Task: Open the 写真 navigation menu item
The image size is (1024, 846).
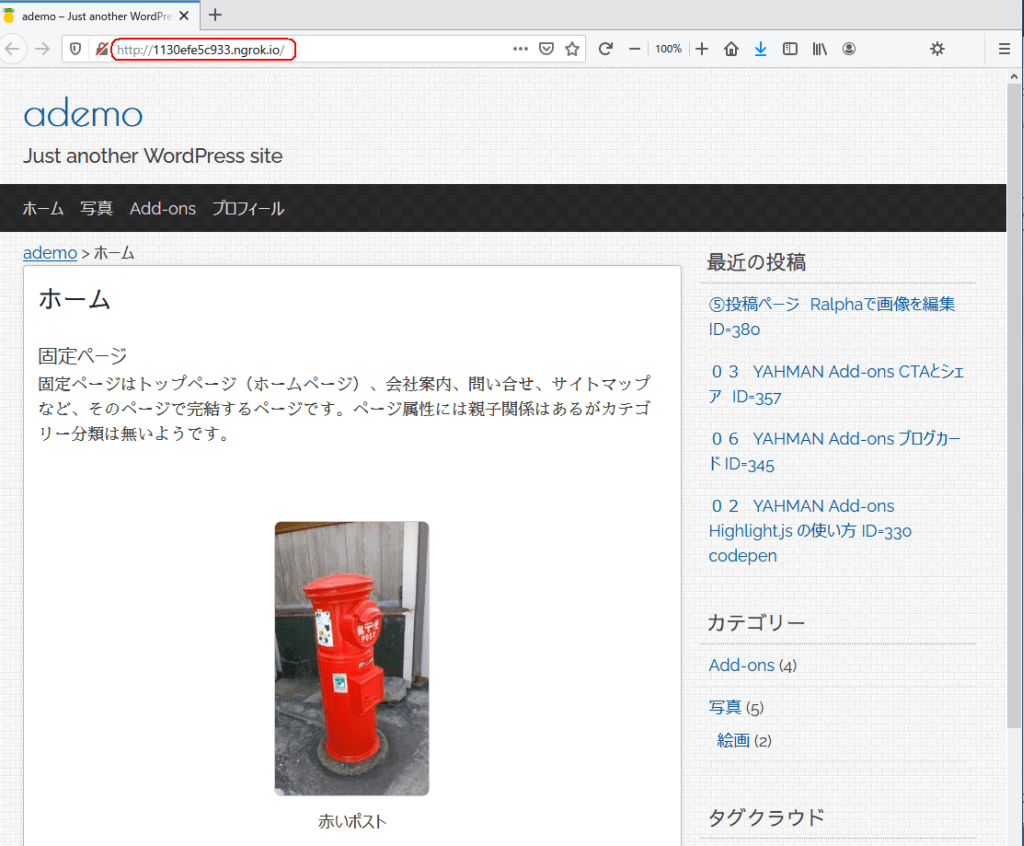Action: 97,208
